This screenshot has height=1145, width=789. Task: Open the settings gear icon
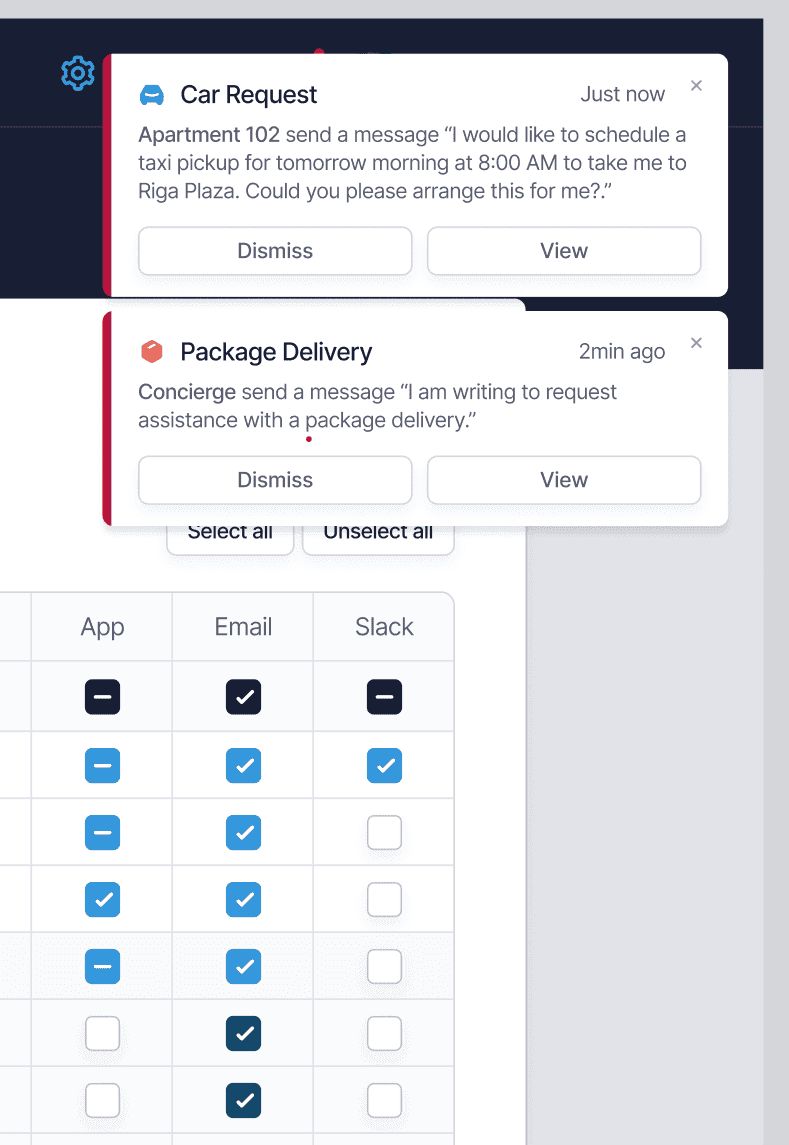click(77, 73)
